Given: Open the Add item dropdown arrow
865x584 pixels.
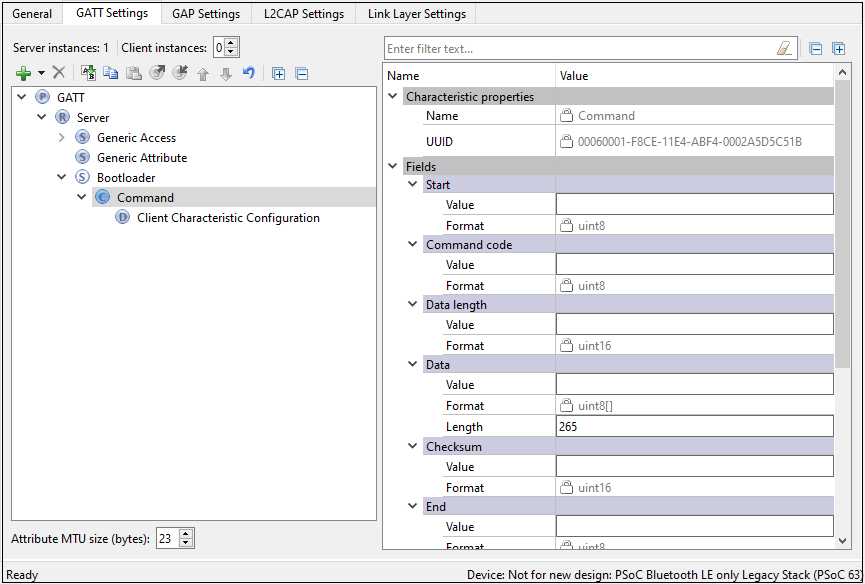Looking at the screenshot, I should [41, 73].
